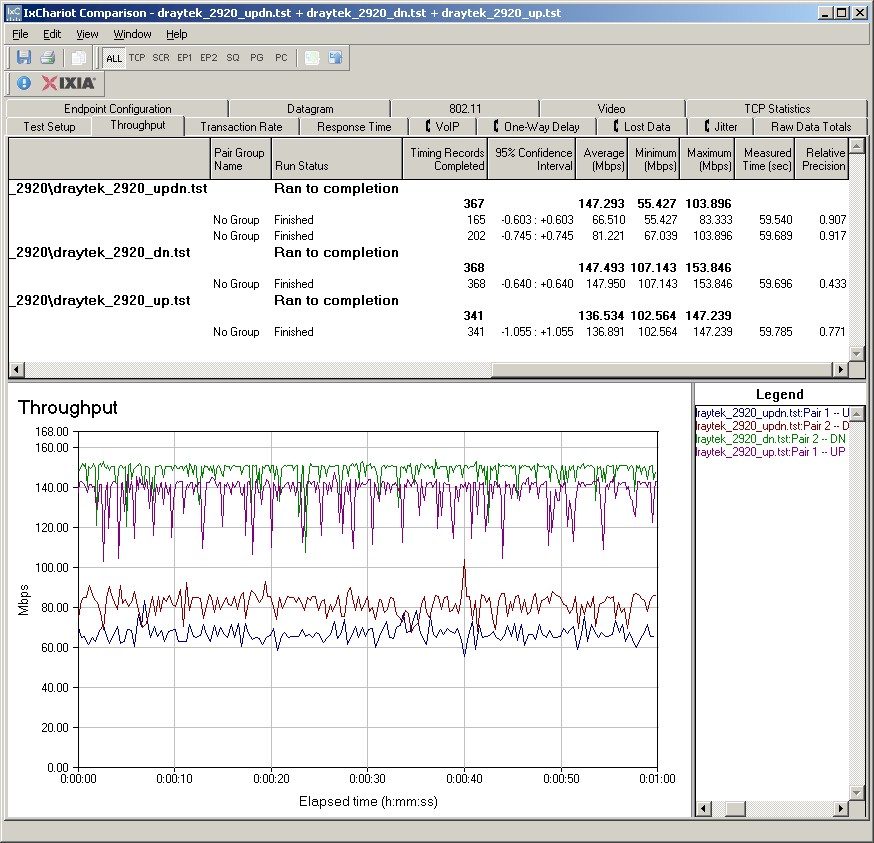
Task: Toggle the PG filter button
Action: point(256,57)
